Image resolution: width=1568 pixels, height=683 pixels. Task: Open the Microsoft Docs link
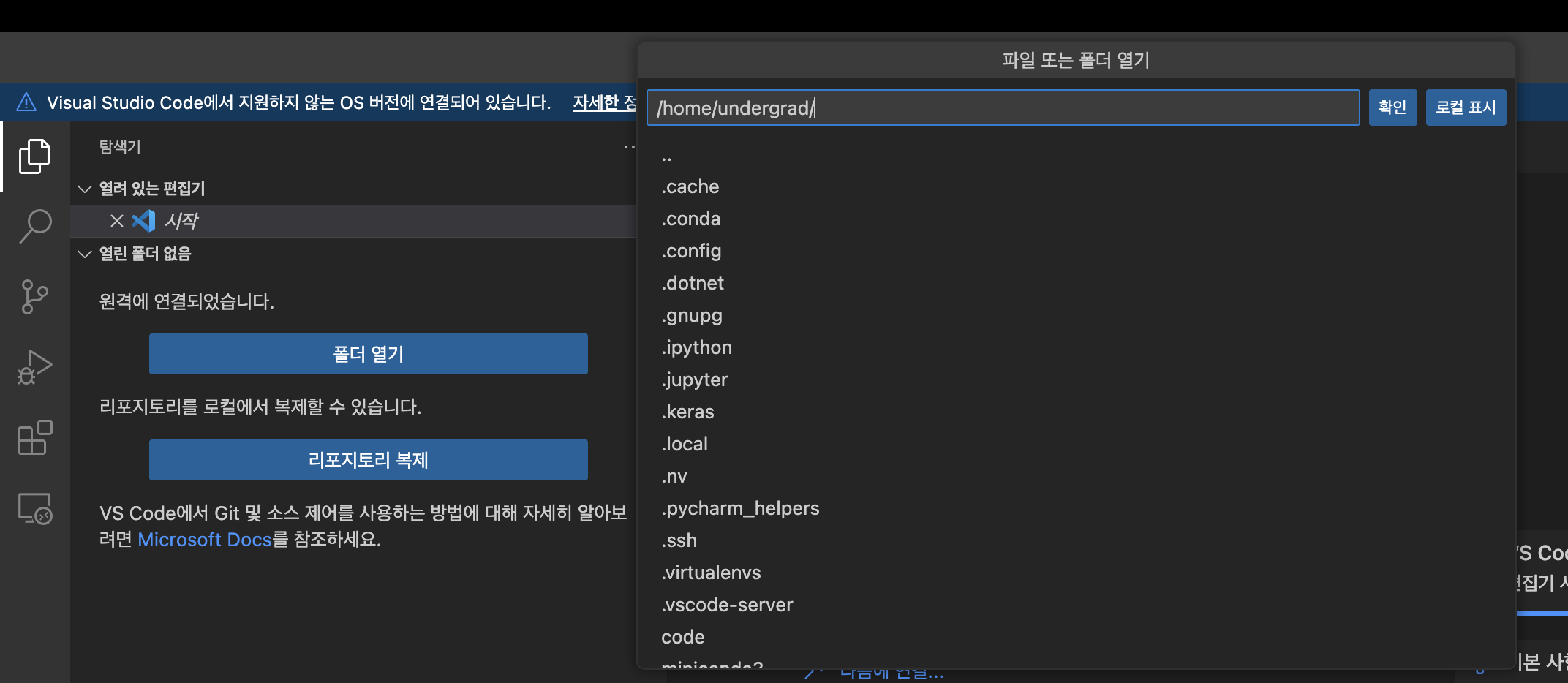pos(205,540)
